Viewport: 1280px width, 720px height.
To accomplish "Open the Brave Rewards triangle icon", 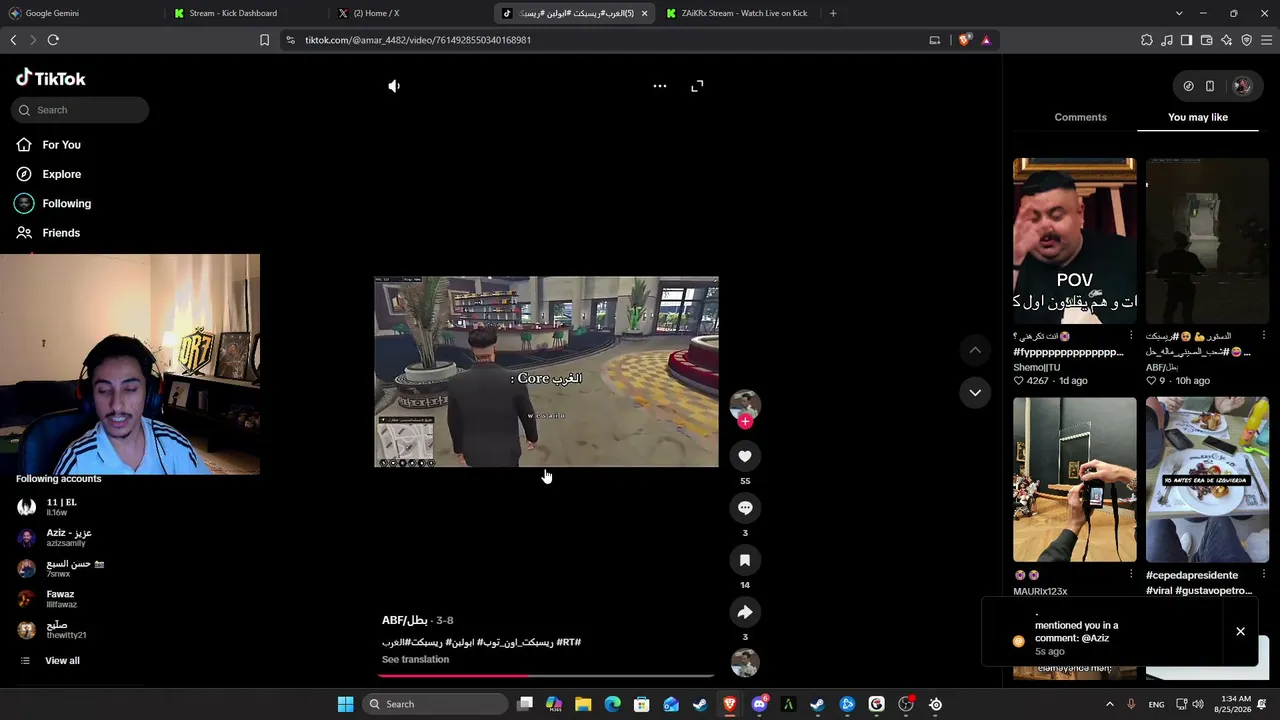I will click(986, 40).
